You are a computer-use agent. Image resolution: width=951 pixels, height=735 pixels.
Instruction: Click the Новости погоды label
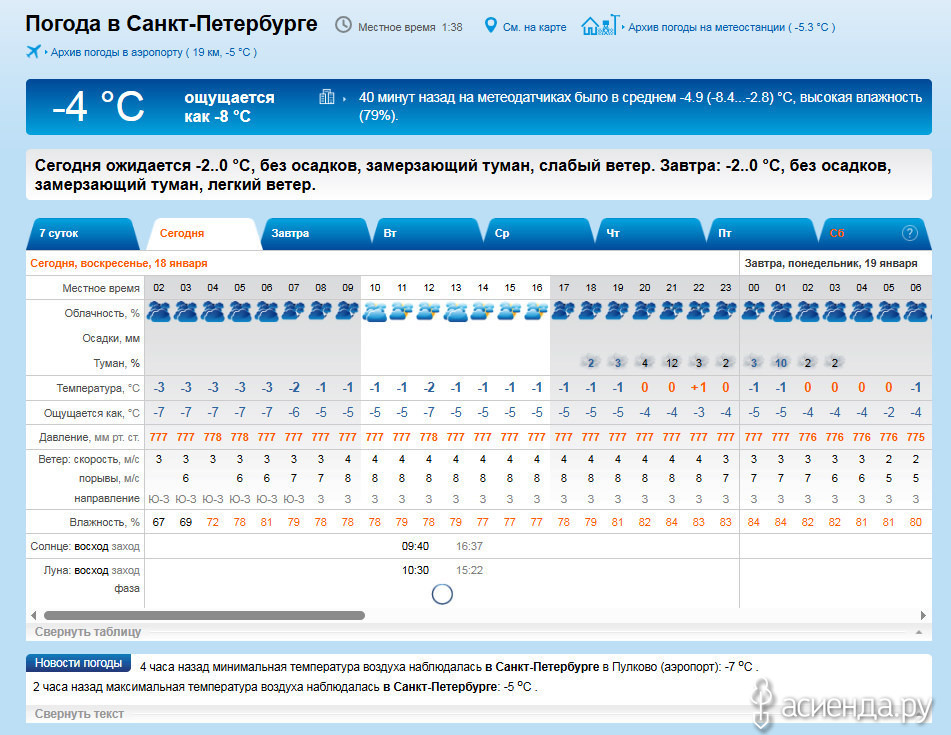click(79, 663)
